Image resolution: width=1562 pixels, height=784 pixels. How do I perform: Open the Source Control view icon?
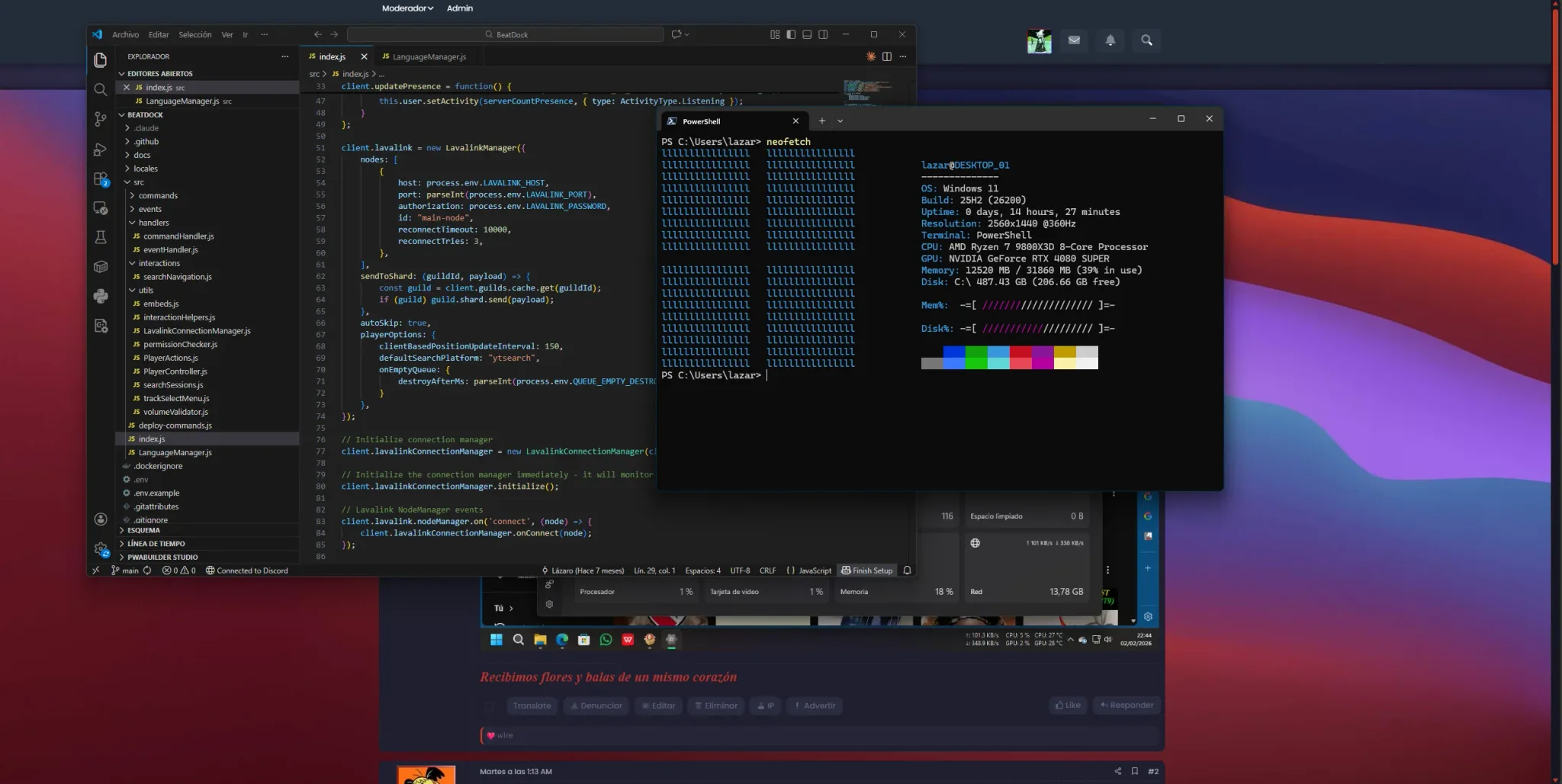pyautogui.click(x=100, y=119)
